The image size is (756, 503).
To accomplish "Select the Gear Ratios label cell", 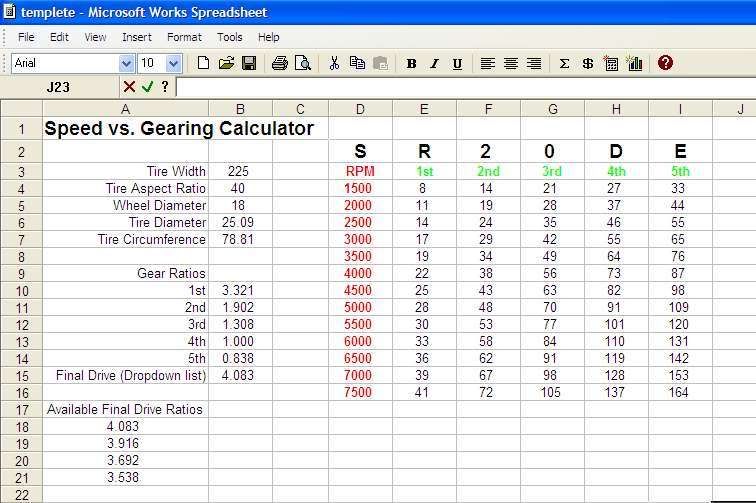I will [125, 273].
